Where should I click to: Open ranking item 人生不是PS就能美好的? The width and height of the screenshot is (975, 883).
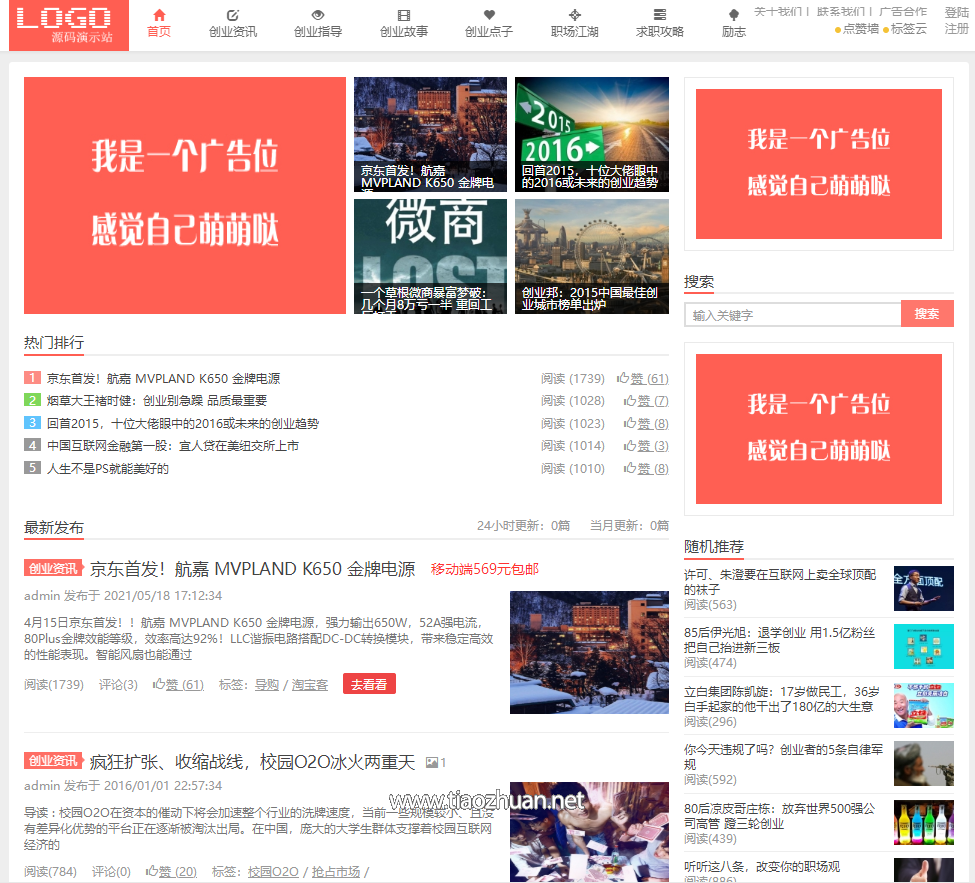tap(108, 468)
